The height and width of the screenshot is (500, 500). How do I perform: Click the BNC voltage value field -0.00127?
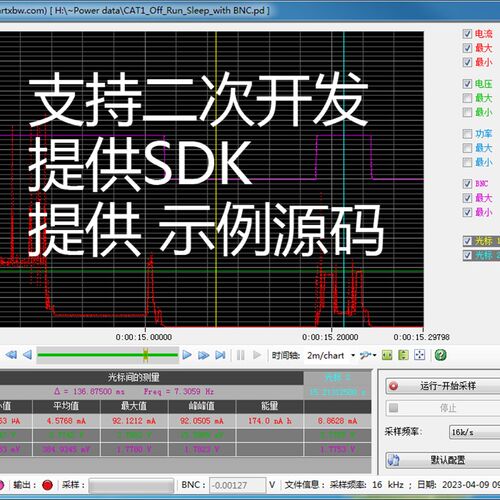(237, 485)
